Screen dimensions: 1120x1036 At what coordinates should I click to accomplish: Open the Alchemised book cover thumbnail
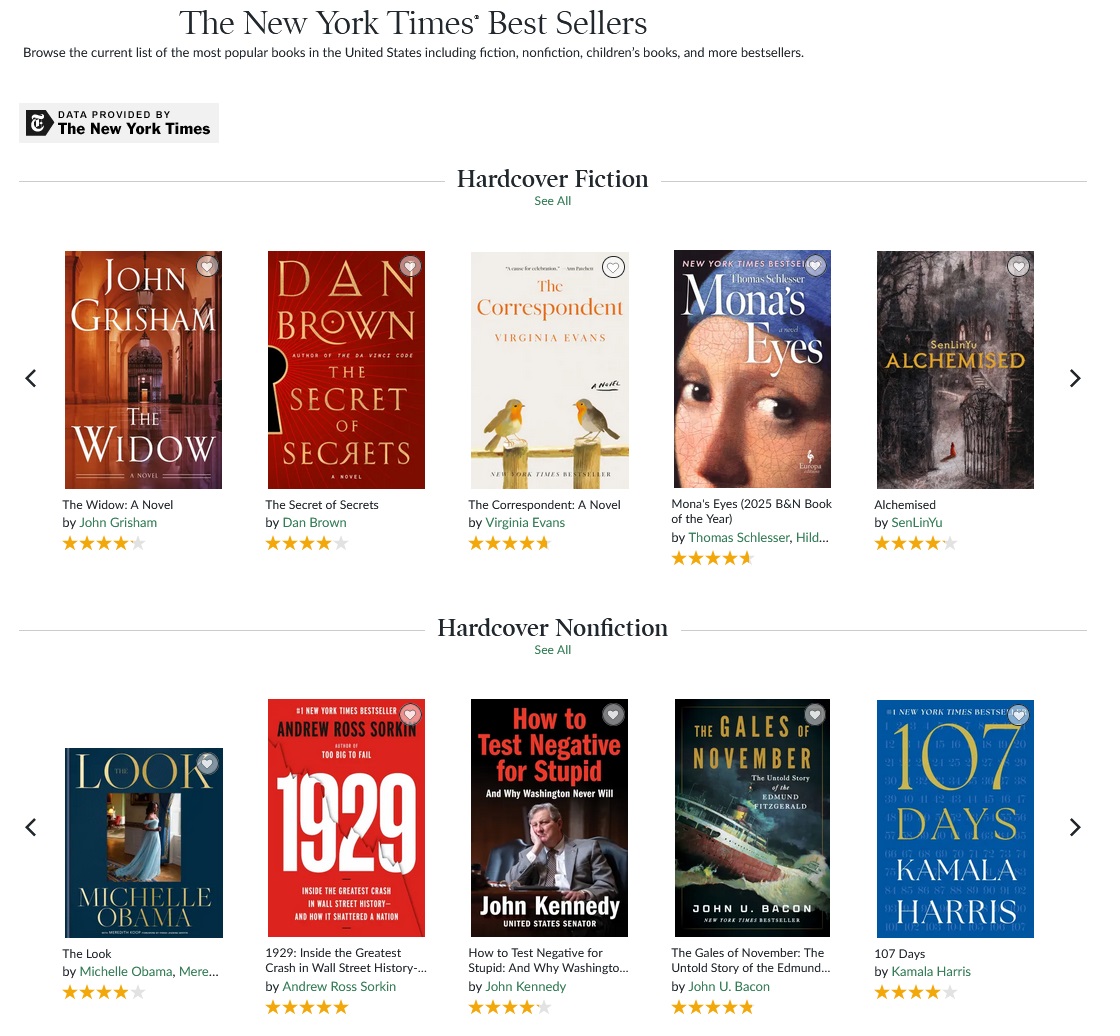[x=955, y=370]
